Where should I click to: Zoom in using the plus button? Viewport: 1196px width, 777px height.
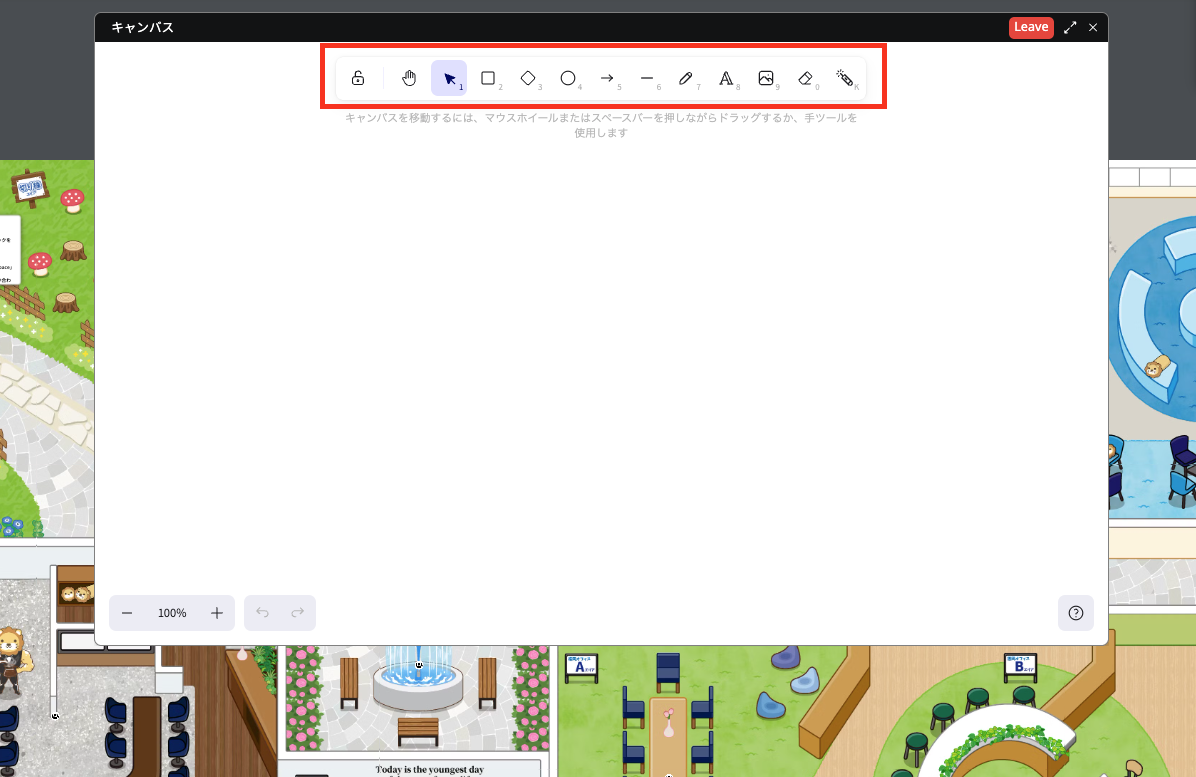tap(217, 613)
